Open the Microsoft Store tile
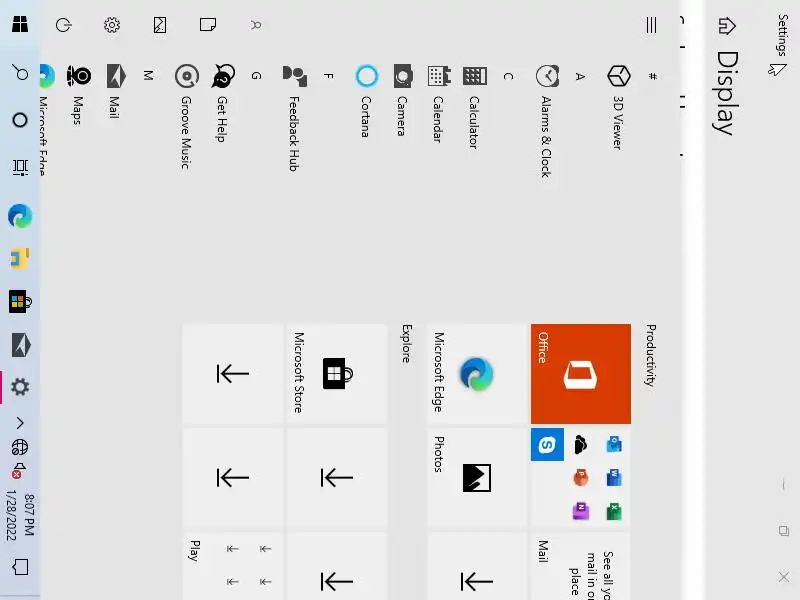Viewport: 800px width, 600px height. 337,373
